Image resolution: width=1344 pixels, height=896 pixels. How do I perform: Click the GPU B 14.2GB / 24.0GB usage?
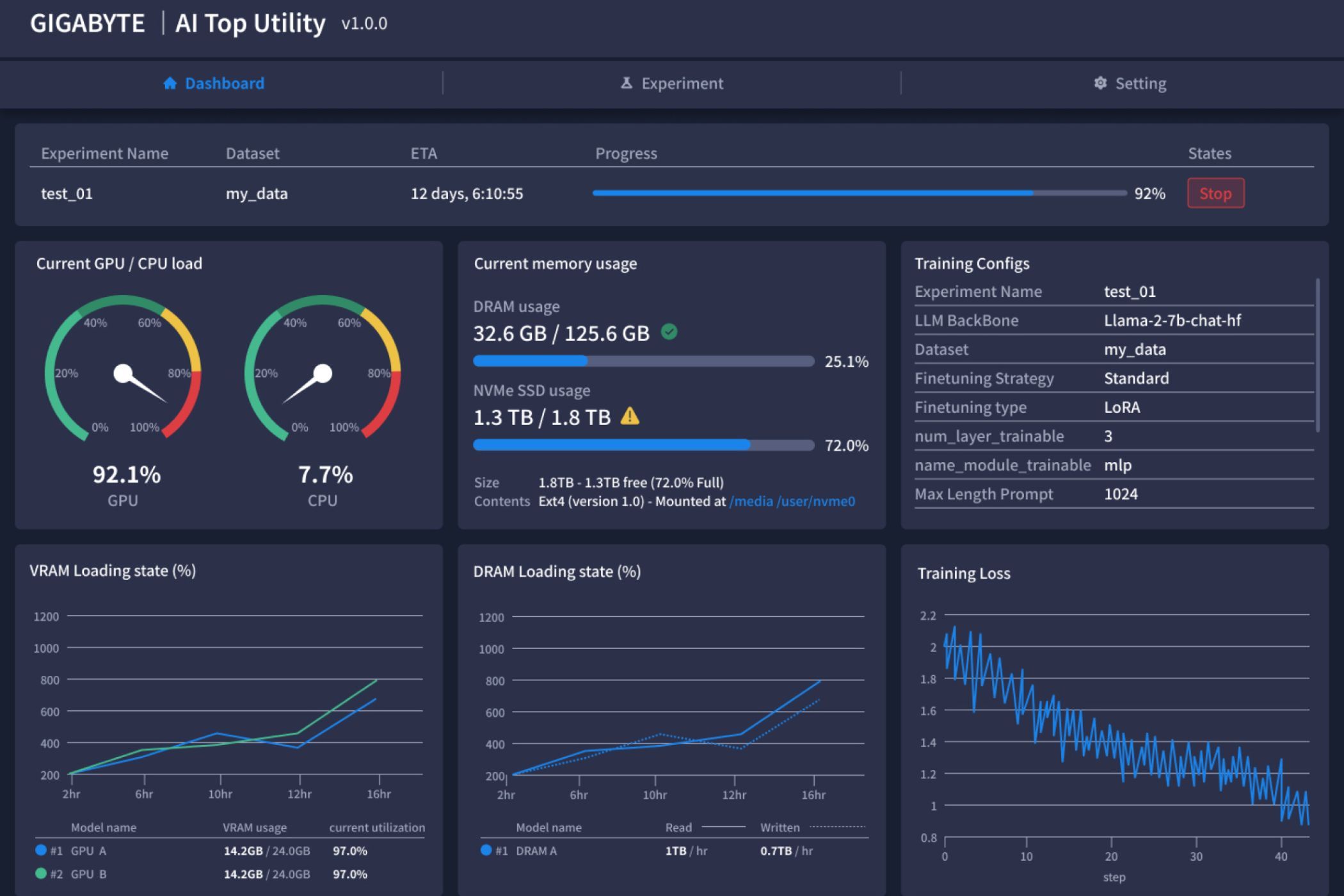click(267, 874)
